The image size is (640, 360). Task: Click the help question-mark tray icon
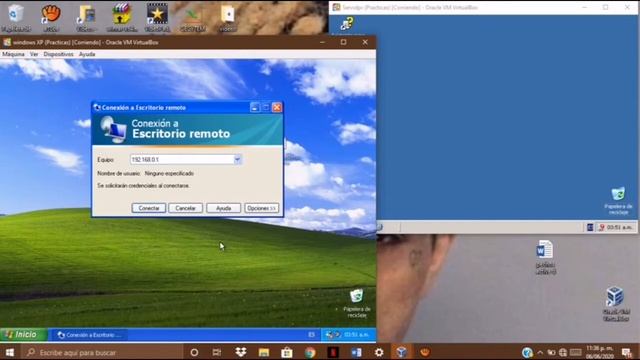[x=527, y=352]
